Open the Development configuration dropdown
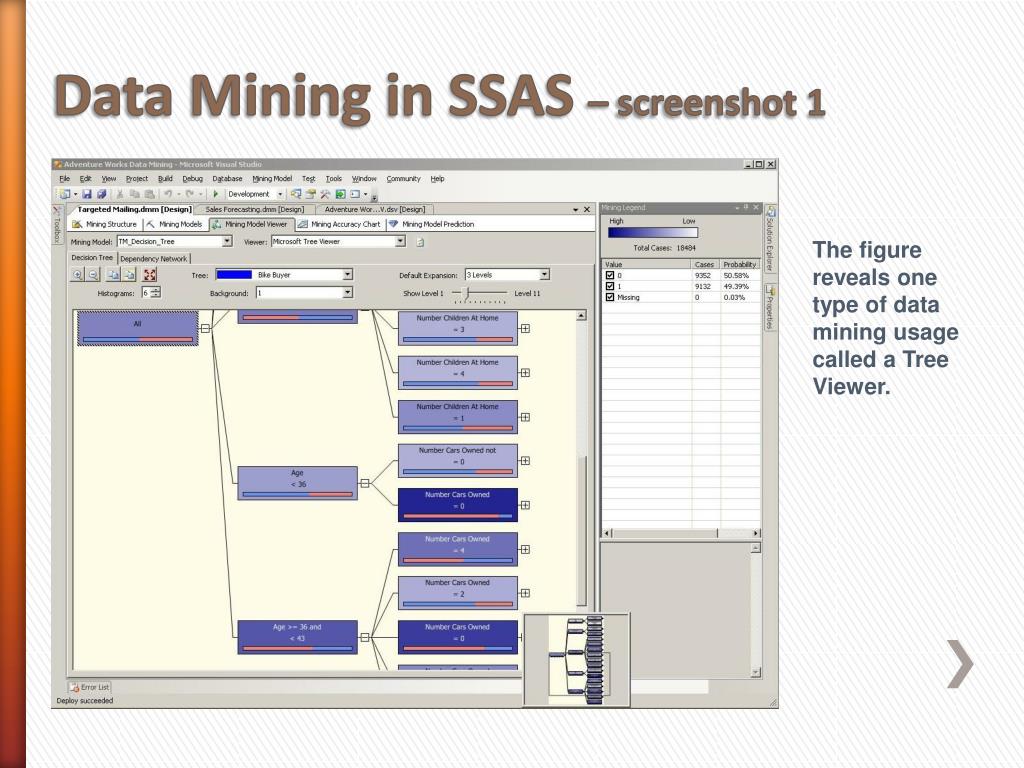 (x=280, y=194)
